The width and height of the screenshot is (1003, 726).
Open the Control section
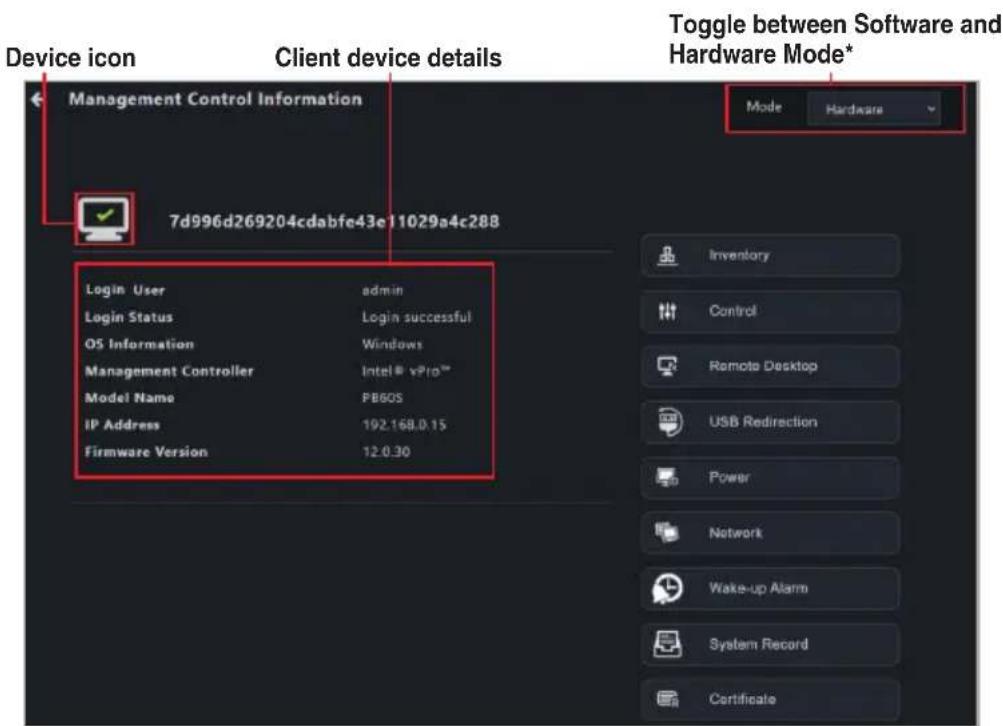click(x=771, y=311)
